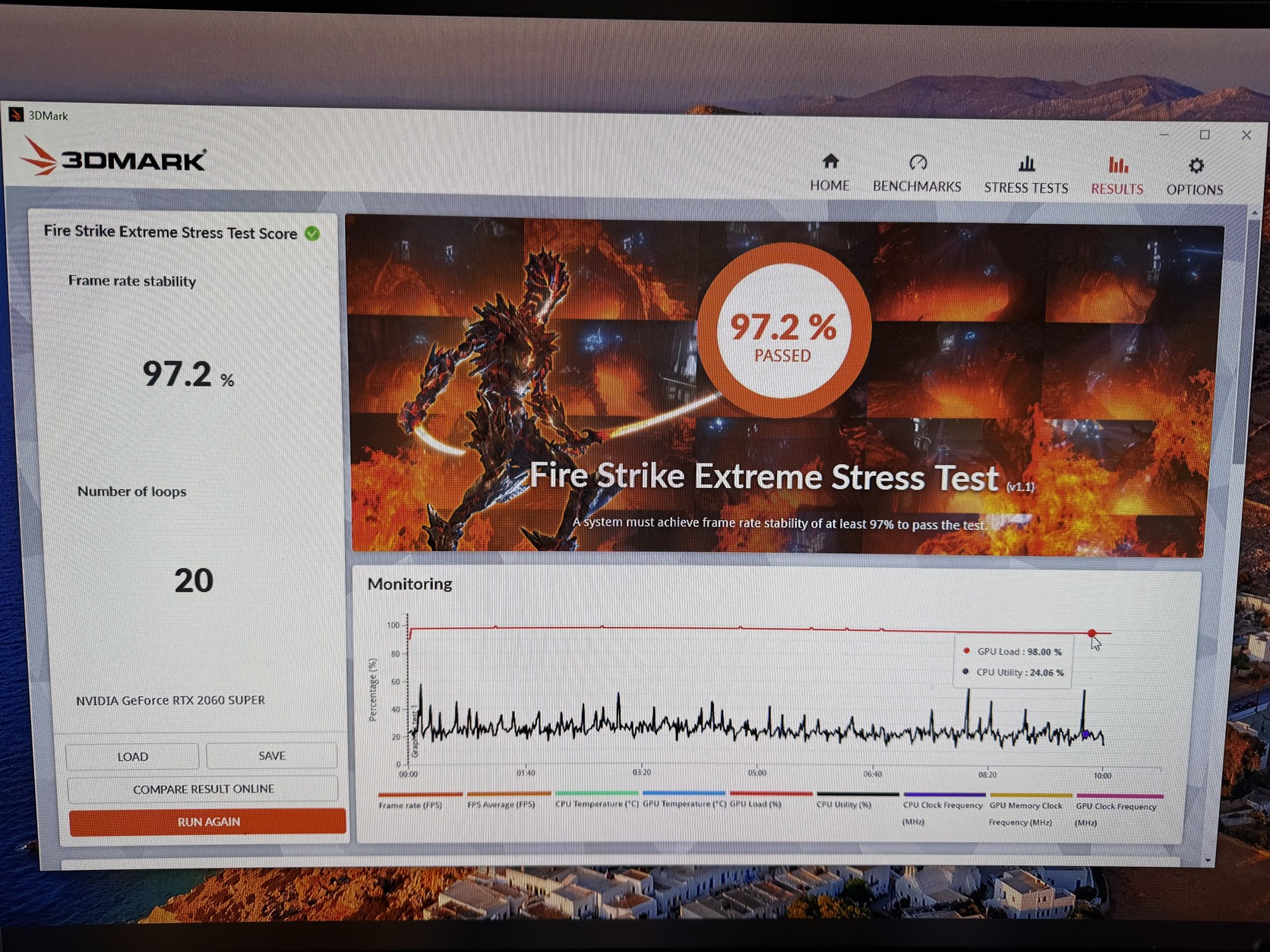This screenshot has height=952, width=1270.
Task: Click the 05:00 time label on chart axis
Action: click(x=757, y=773)
